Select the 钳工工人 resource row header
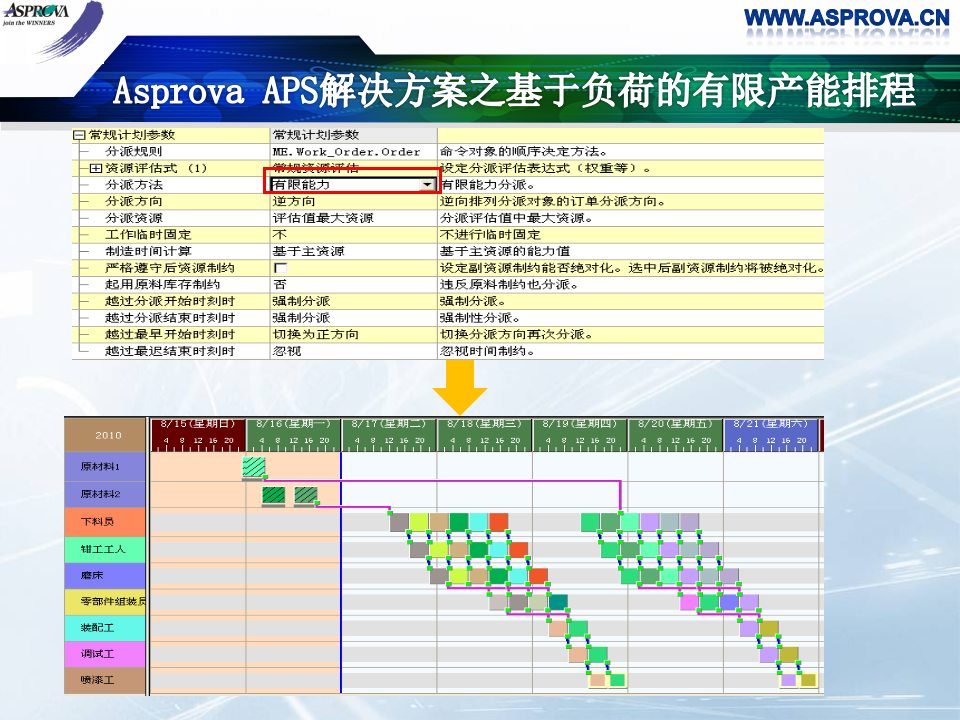Viewport: 960px width, 720px height. pos(105,549)
